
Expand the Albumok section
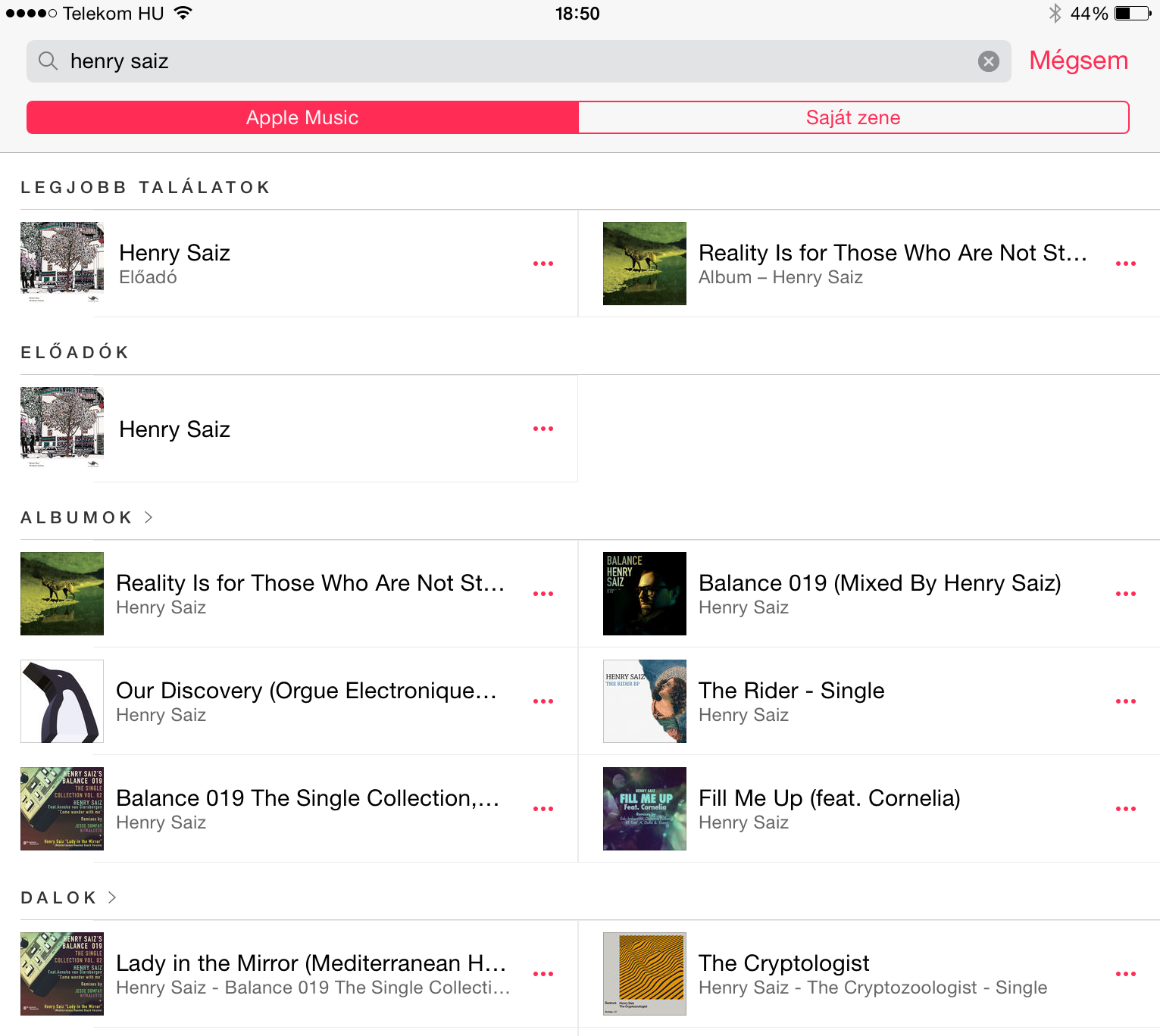click(x=149, y=517)
